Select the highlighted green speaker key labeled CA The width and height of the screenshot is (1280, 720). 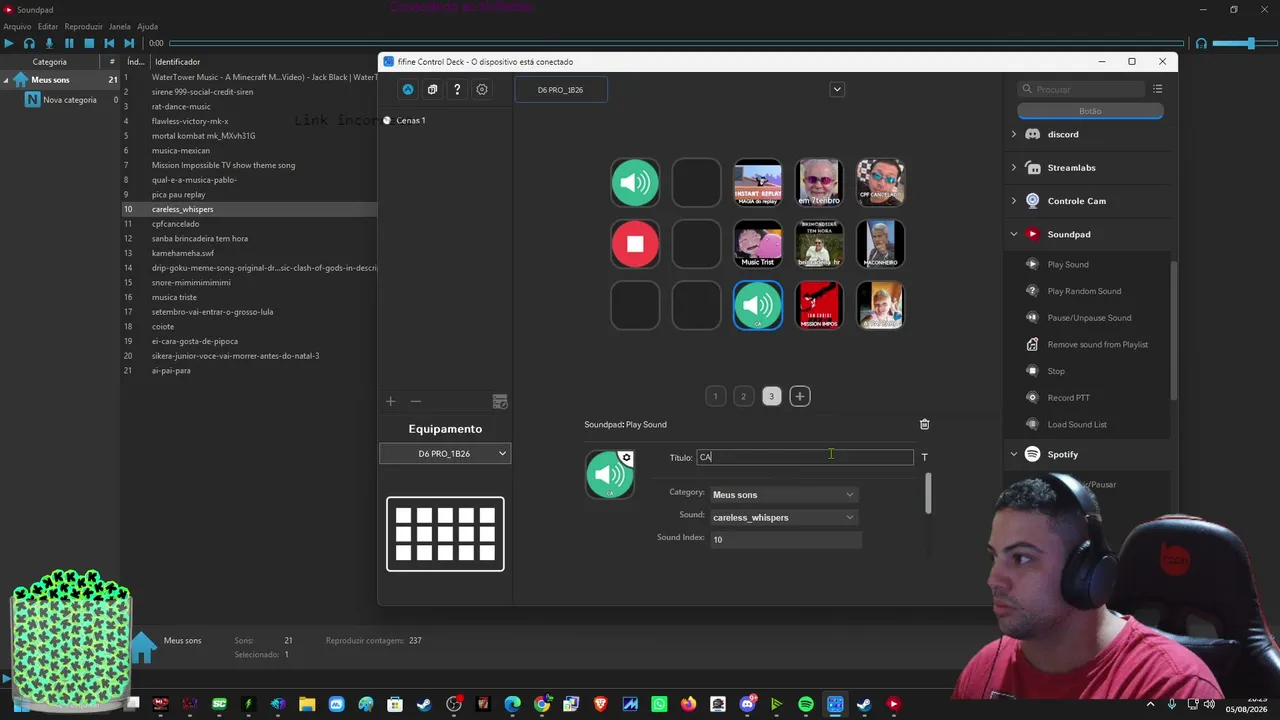tap(758, 306)
